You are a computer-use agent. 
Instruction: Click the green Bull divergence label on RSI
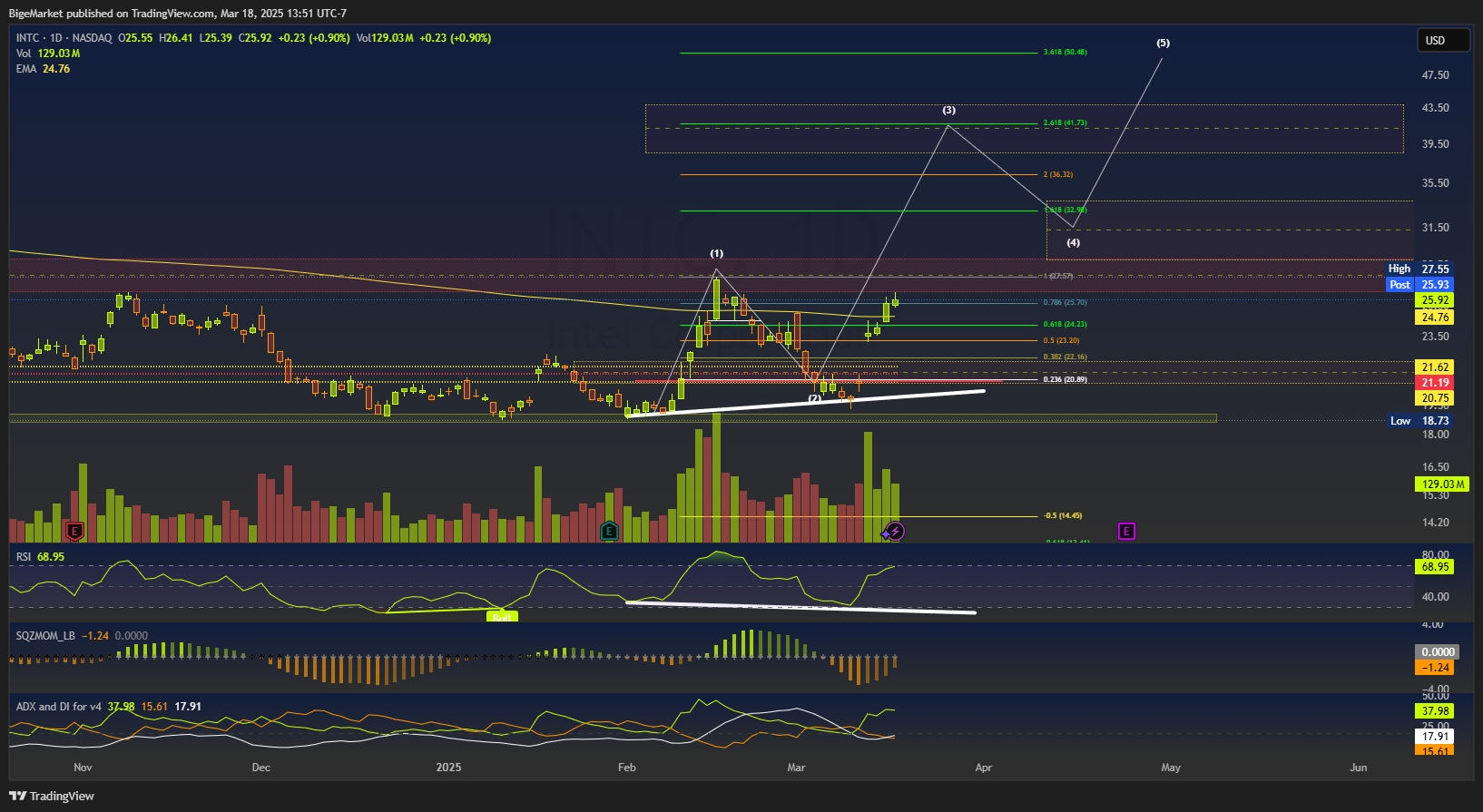502,617
